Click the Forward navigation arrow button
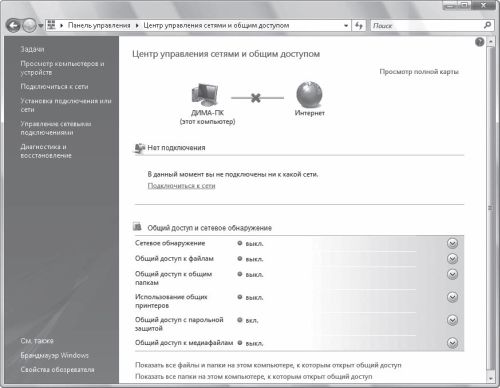The image size is (500, 388). click(x=30, y=26)
